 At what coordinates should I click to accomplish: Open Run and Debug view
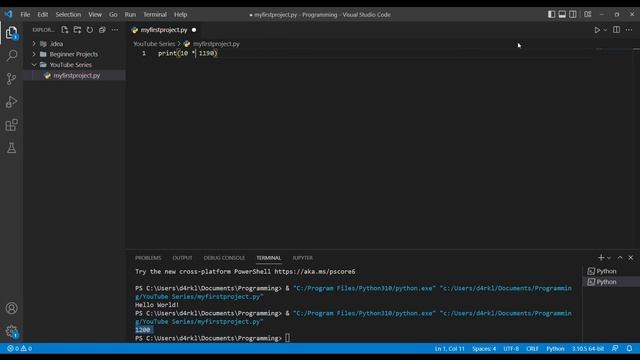pos(11,102)
